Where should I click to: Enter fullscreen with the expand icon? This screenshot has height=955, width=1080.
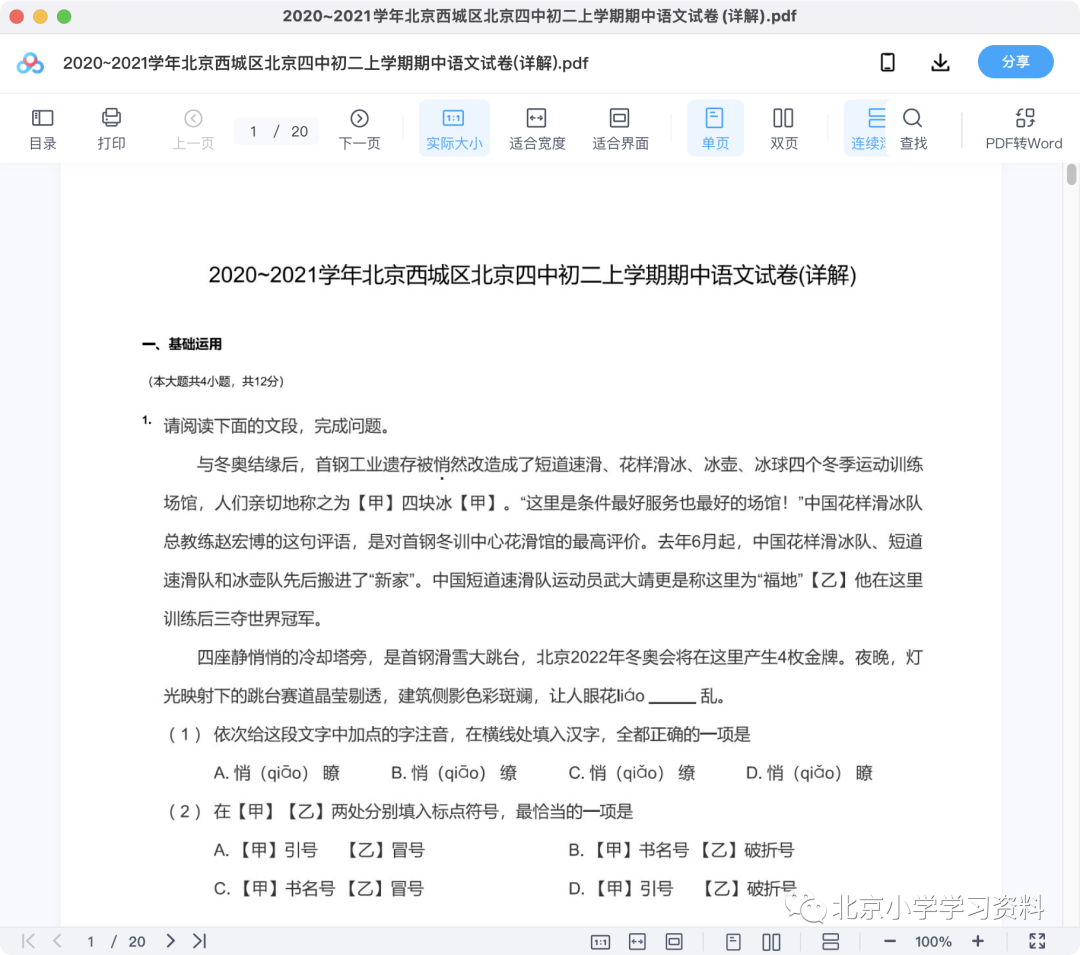1037,941
